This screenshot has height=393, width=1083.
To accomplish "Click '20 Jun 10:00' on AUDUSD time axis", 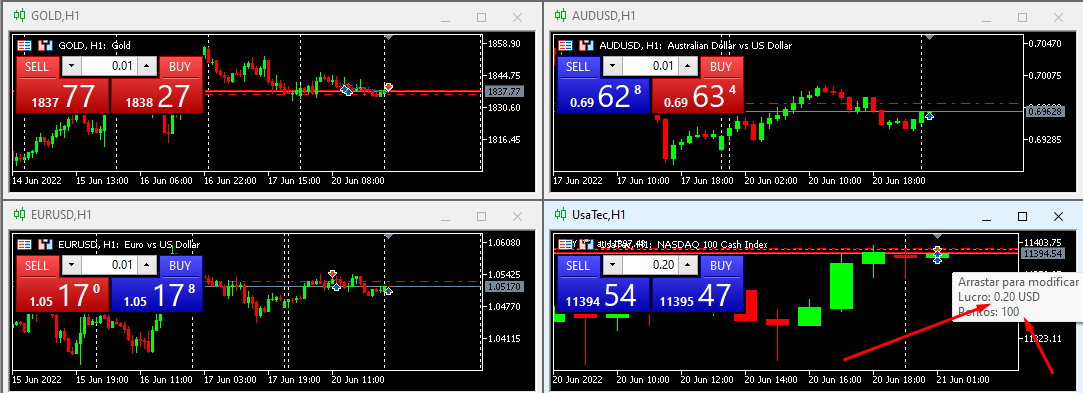I will [835, 181].
